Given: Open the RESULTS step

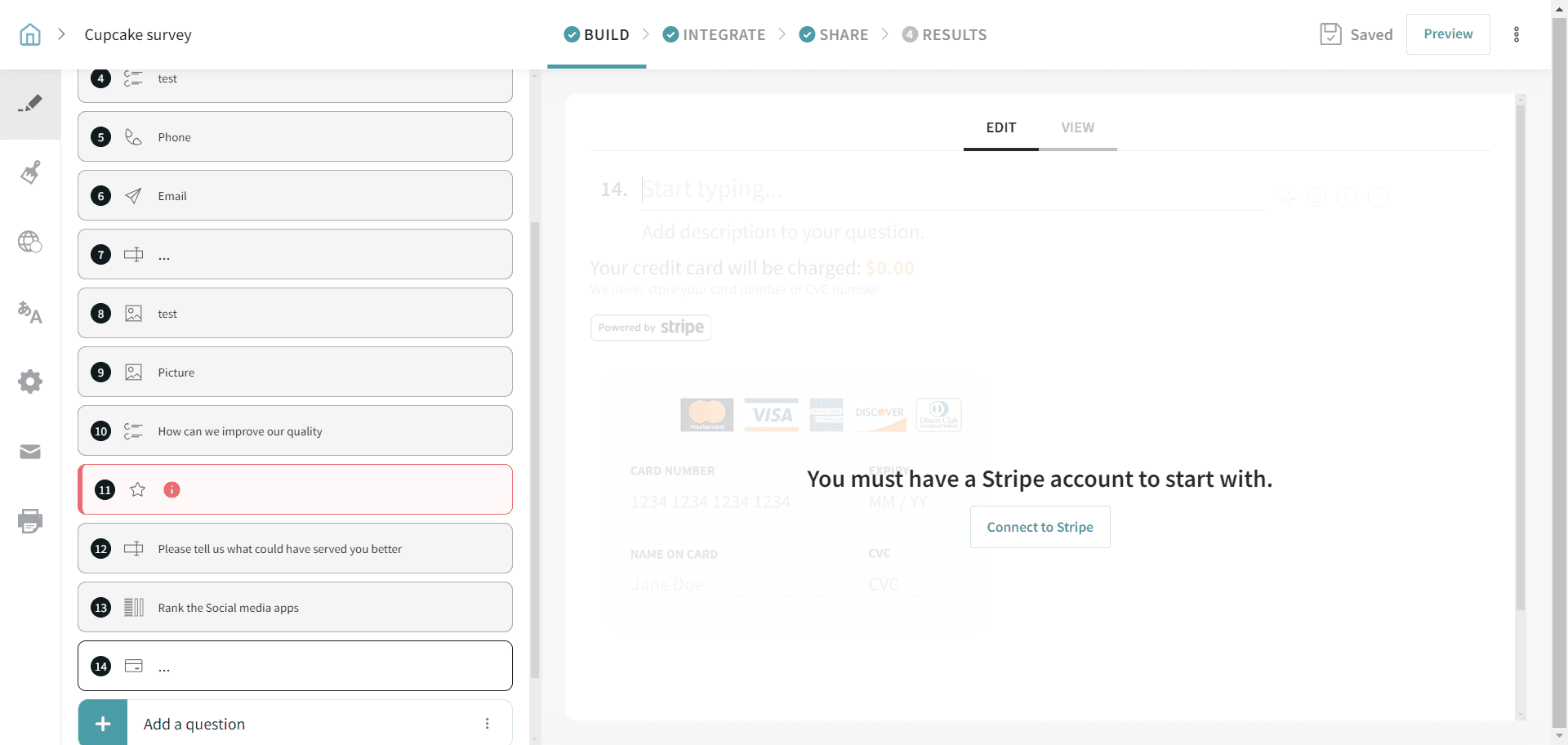Looking at the screenshot, I should [945, 34].
